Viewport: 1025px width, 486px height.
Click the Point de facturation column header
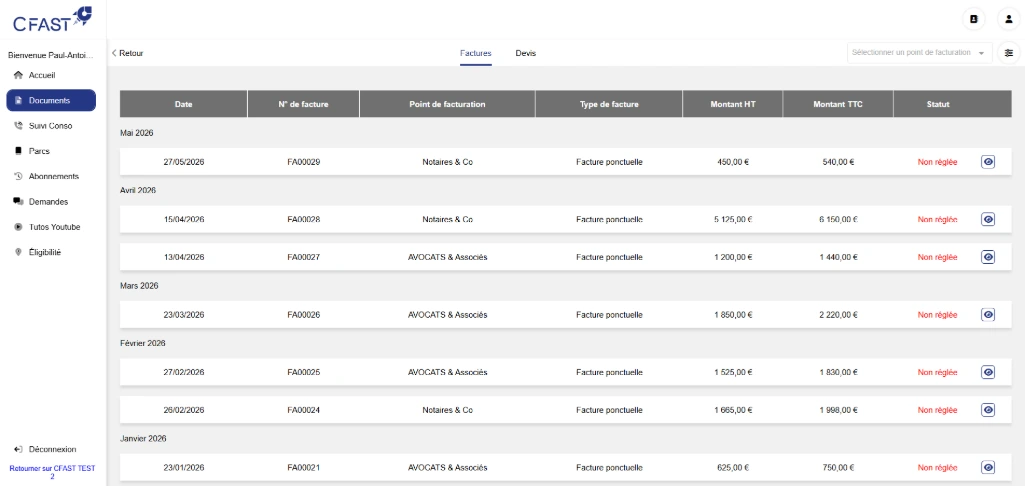(447, 104)
